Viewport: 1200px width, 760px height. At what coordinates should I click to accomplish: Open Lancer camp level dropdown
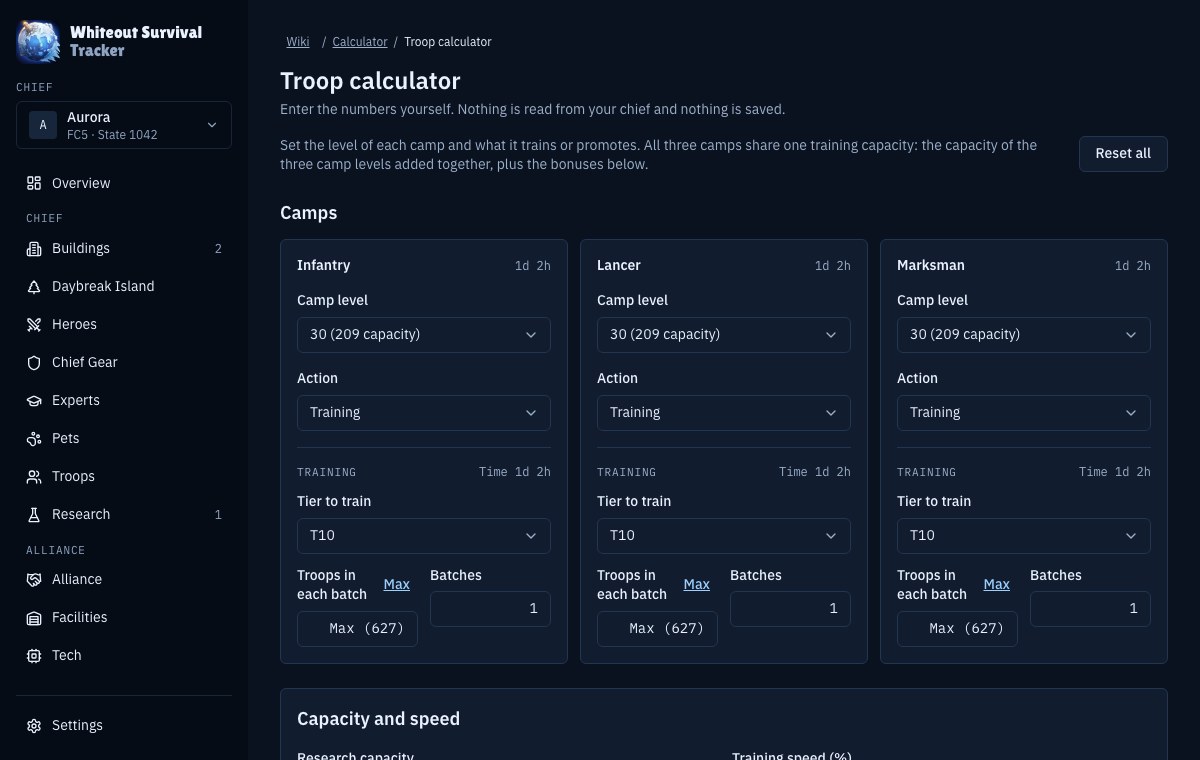pos(724,334)
